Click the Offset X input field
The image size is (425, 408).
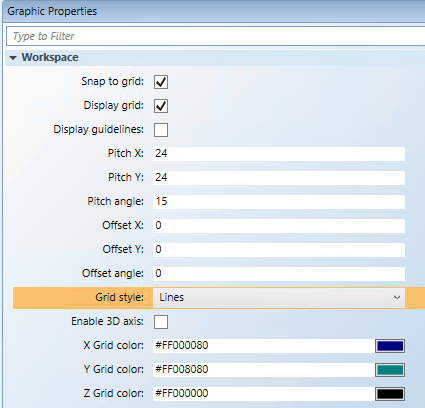pos(279,226)
